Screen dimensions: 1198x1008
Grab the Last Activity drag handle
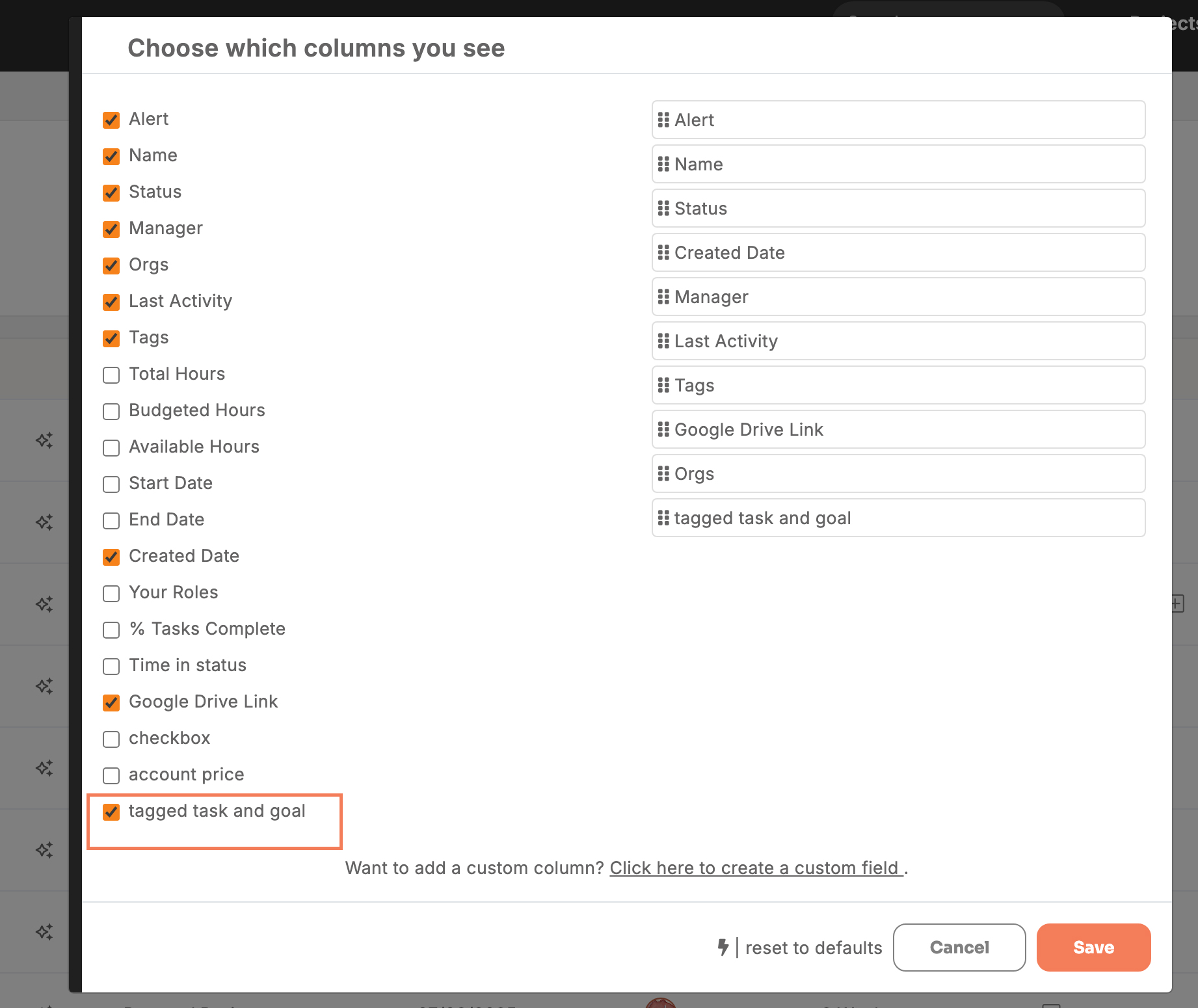point(663,341)
